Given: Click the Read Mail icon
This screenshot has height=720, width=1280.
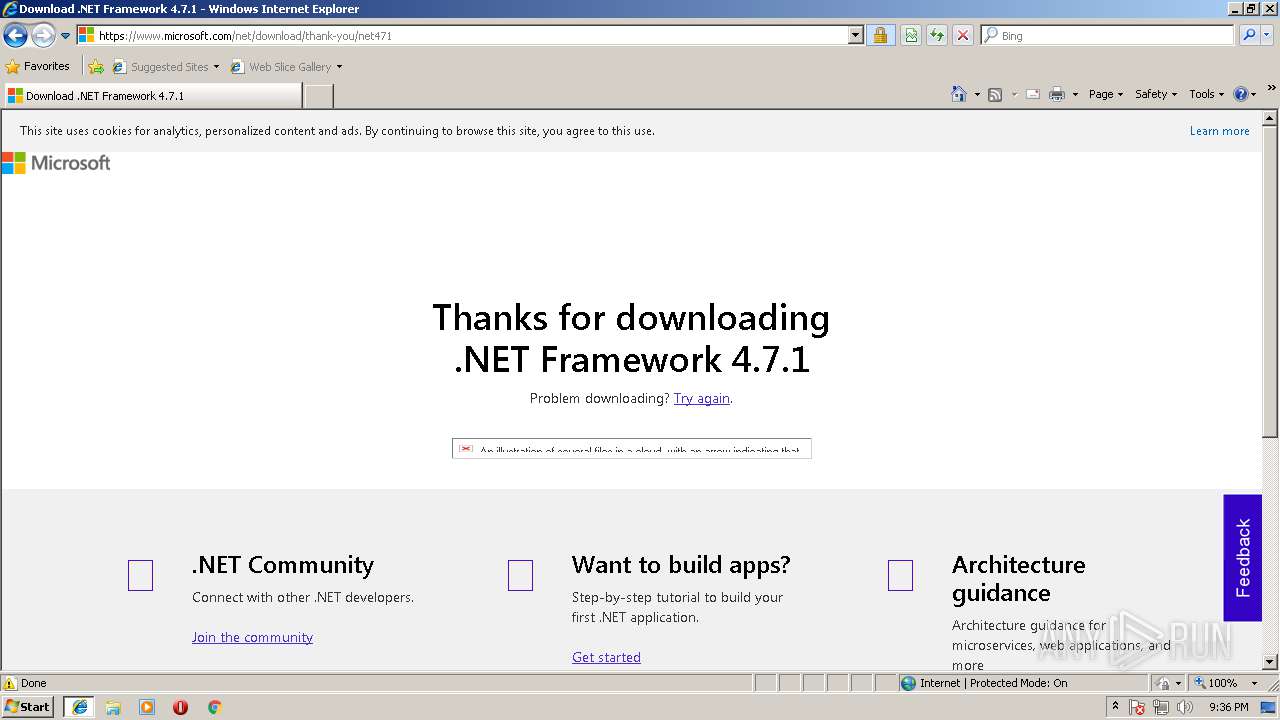Looking at the screenshot, I should click(x=1033, y=94).
